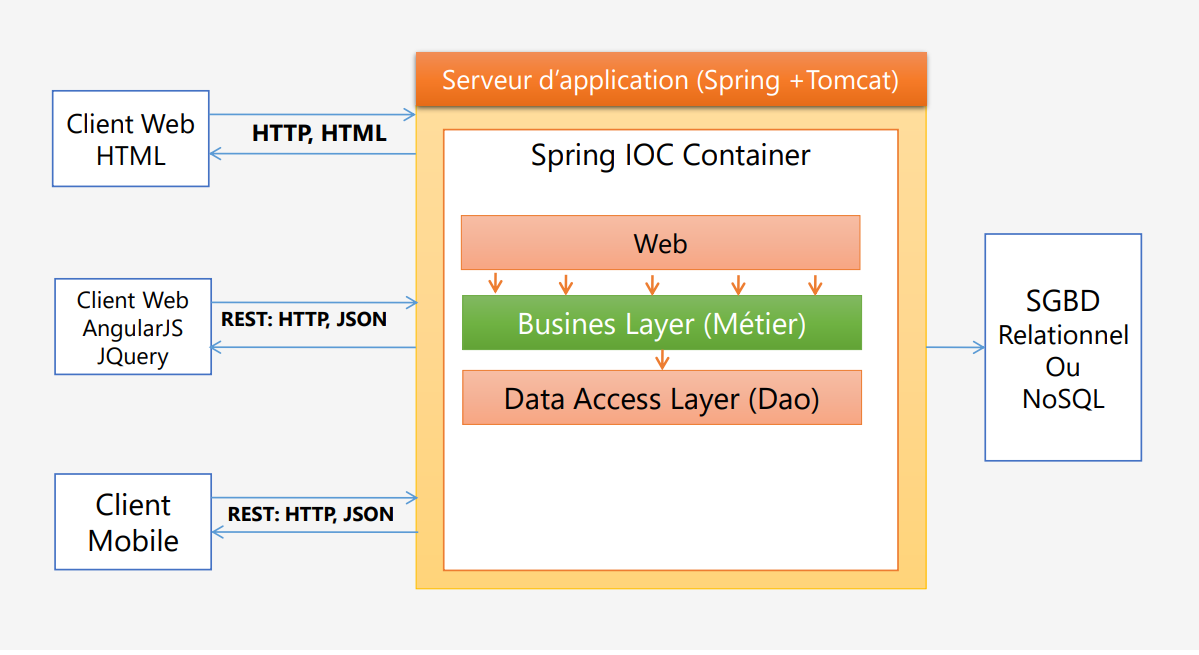Click a downward arrow below the Web layer

tap(567, 284)
